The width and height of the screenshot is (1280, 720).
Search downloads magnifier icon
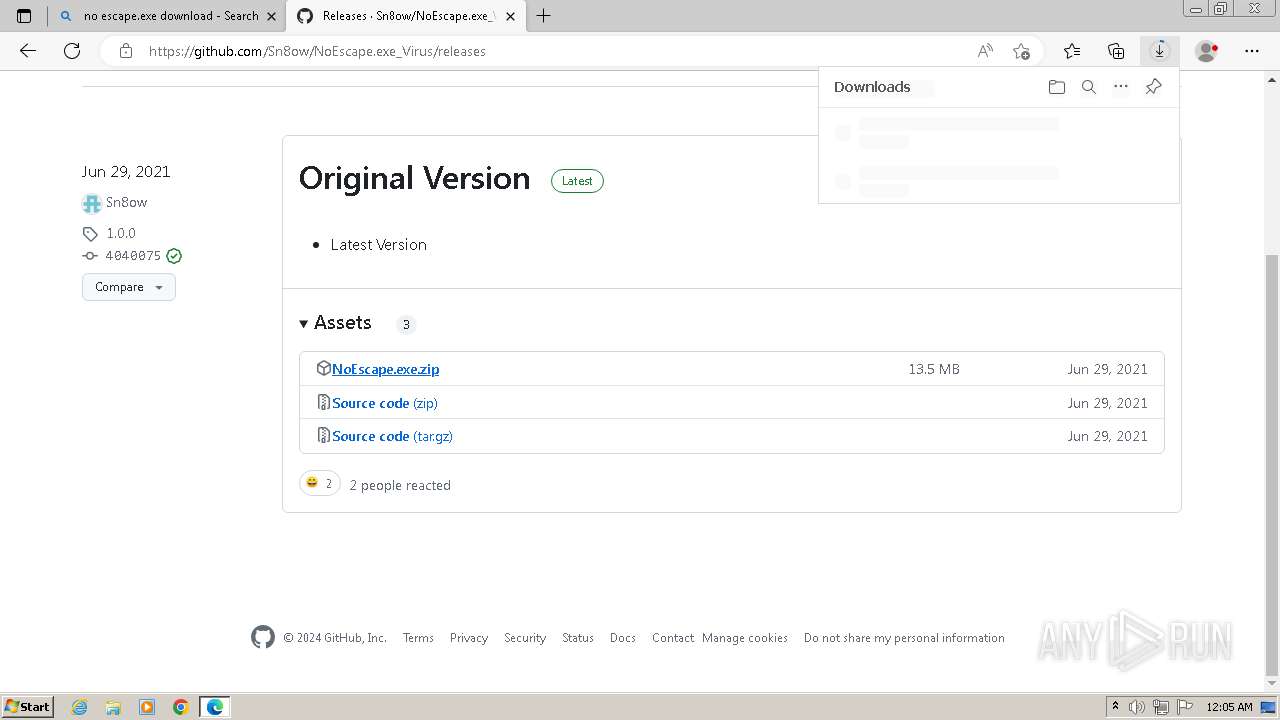point(1089,87)
